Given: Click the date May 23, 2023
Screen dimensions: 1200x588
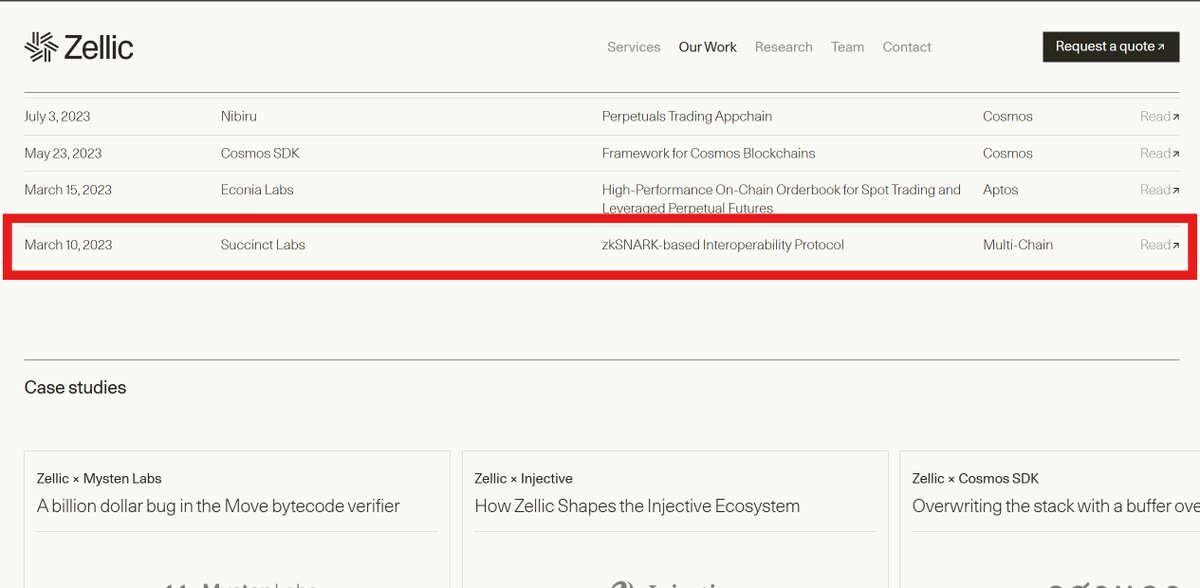Looking at the screenshot, I should 63,153.
